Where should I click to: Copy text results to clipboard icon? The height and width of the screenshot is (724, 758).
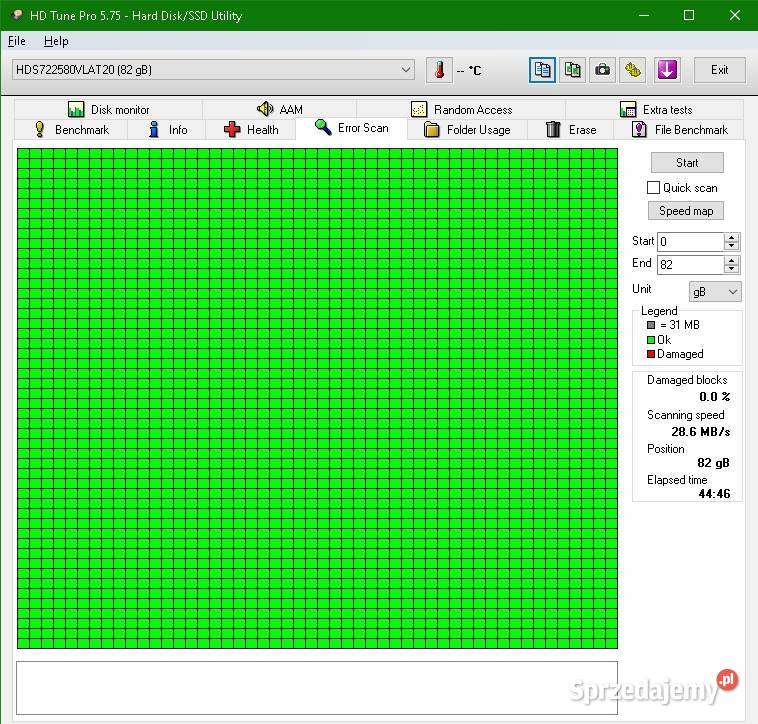click(542, 70)
